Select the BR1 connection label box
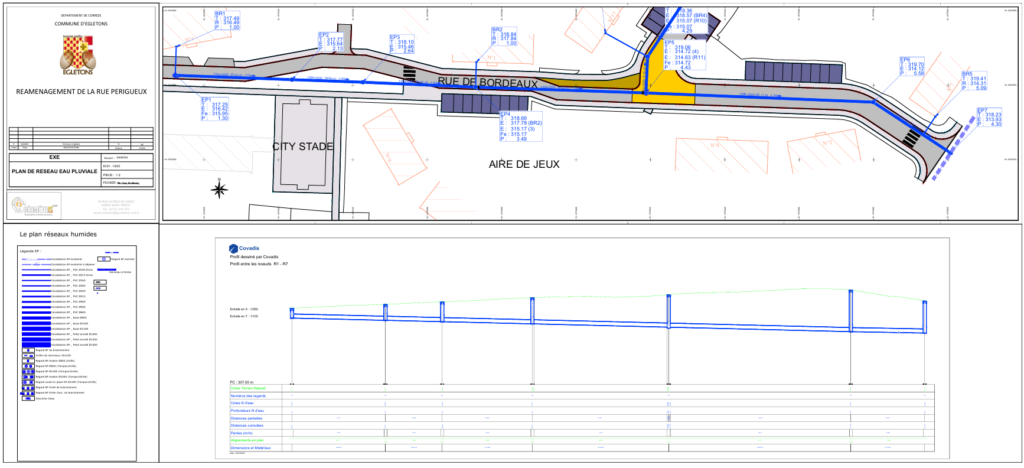The width and height of the screenshot is (1024, 468). [x=227, y=20]
